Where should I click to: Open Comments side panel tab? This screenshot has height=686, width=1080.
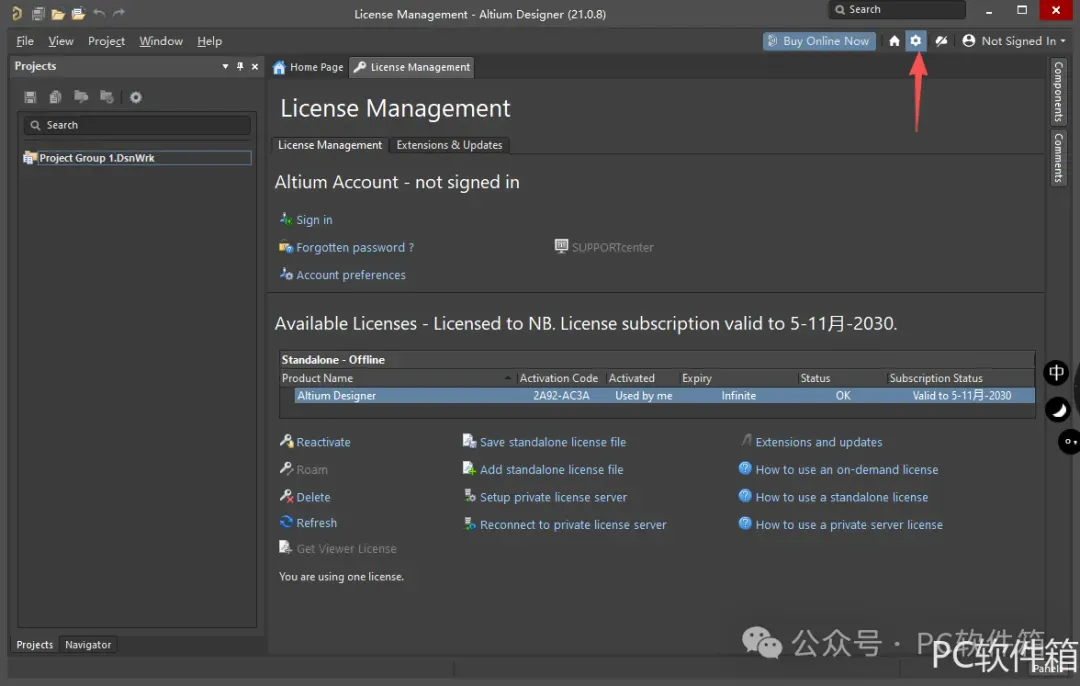(1059, 157)
